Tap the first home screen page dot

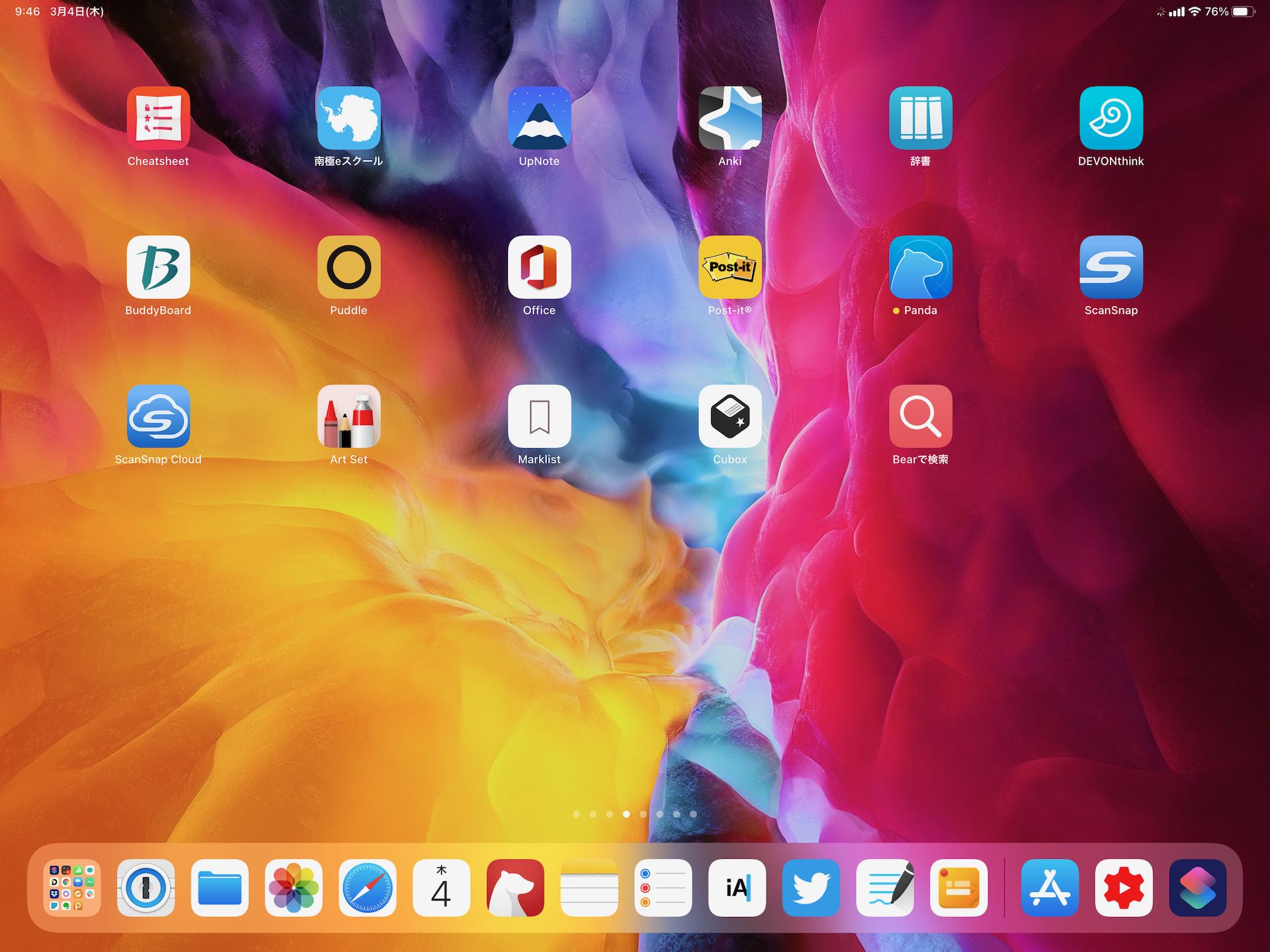576,814
